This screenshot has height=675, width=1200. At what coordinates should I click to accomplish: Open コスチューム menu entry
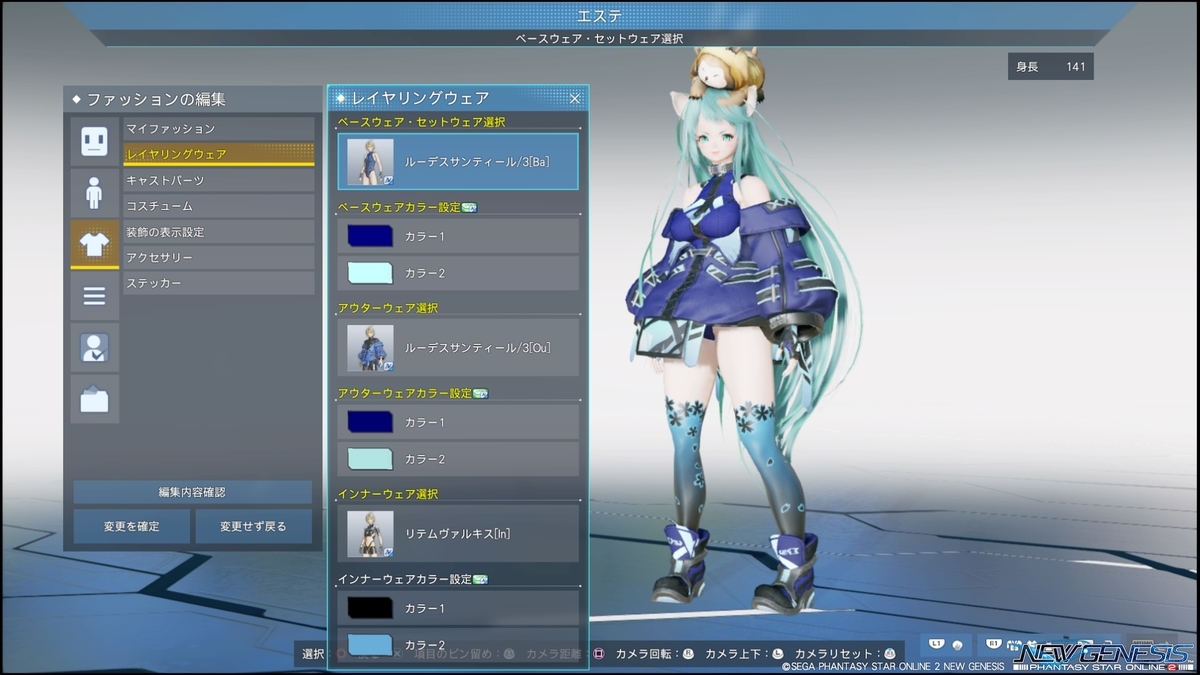219,206
